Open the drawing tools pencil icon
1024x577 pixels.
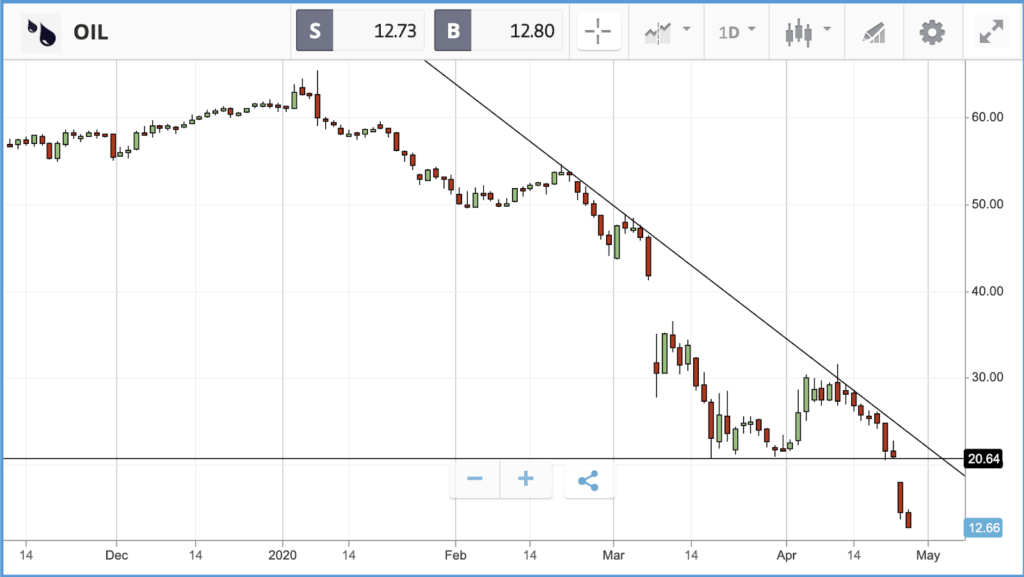click(873, 32)
